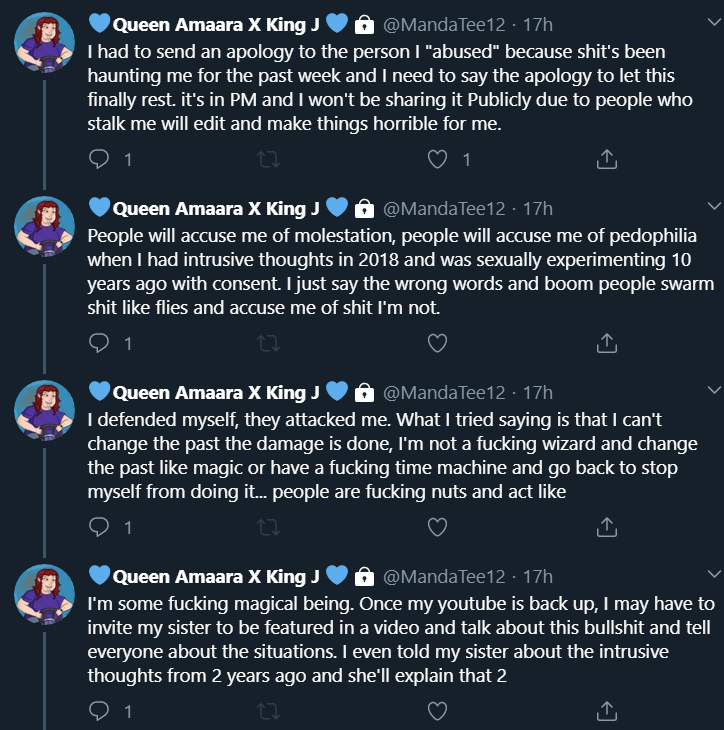Share the tweet about people swarming like flies
Image resolution: width=724 pixels, height=730 pixels.
(605, 343)
